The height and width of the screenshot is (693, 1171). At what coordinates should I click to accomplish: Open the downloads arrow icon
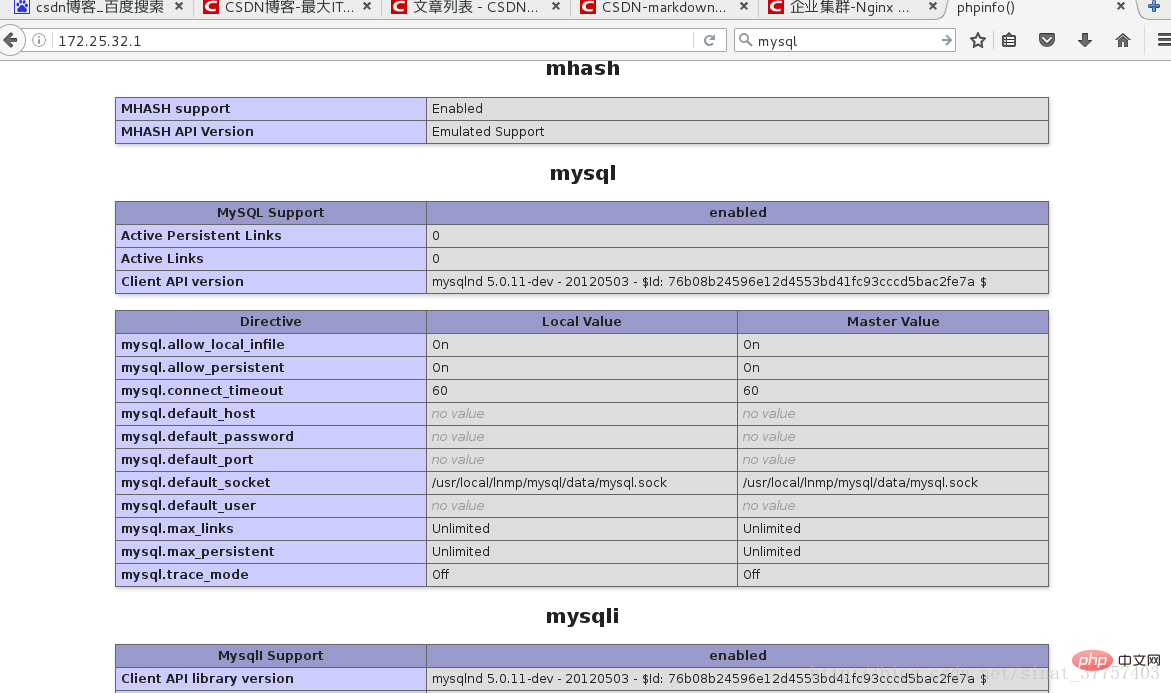point(1085,40)
